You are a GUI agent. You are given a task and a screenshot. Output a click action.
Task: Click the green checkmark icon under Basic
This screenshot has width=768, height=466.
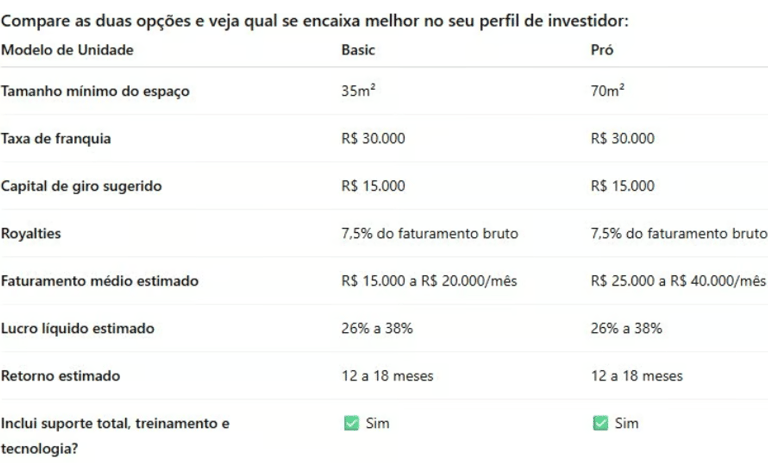click(x=351, y=423)
